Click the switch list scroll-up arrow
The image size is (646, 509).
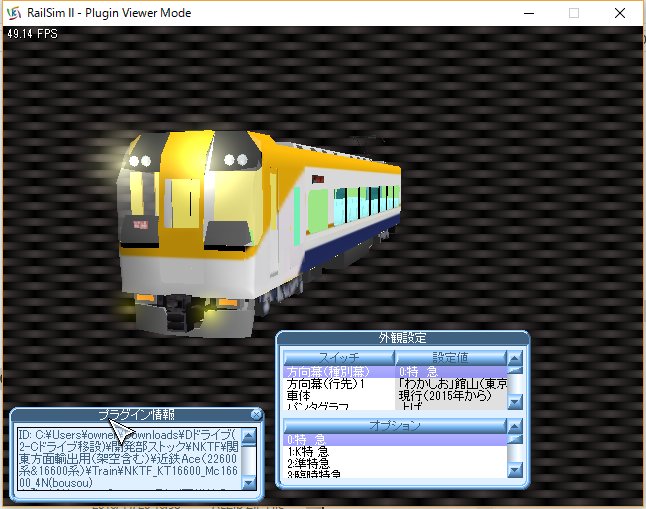pos(515,358)
